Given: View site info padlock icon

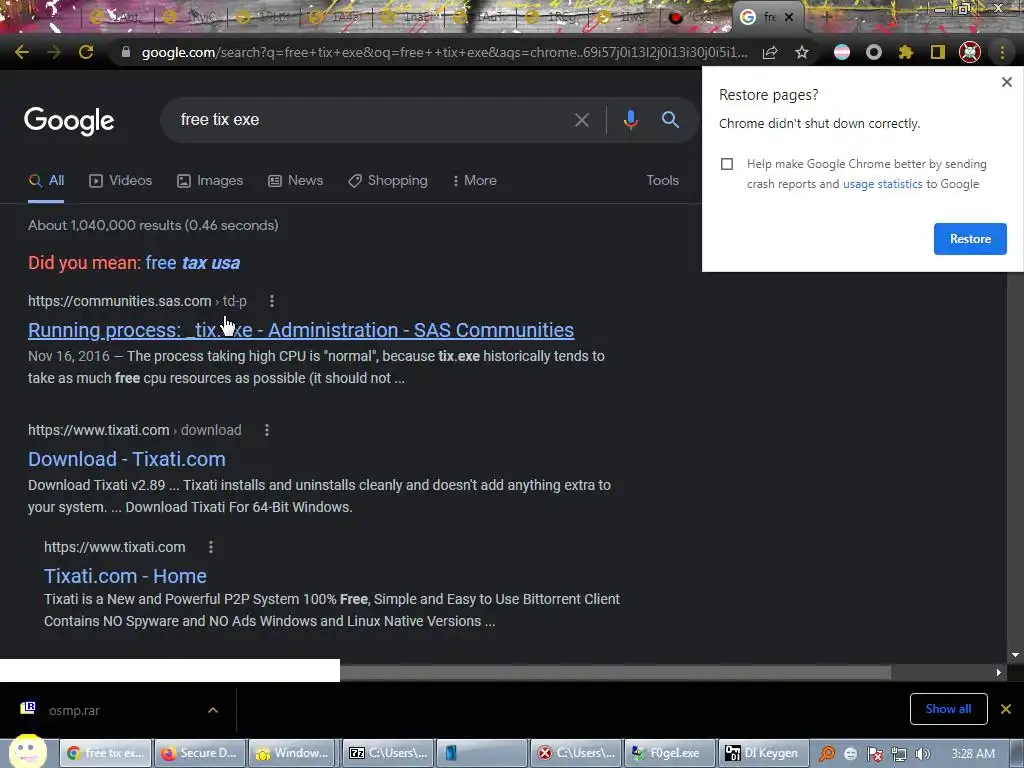Looking at the screenshot, I should pos(126,52).
